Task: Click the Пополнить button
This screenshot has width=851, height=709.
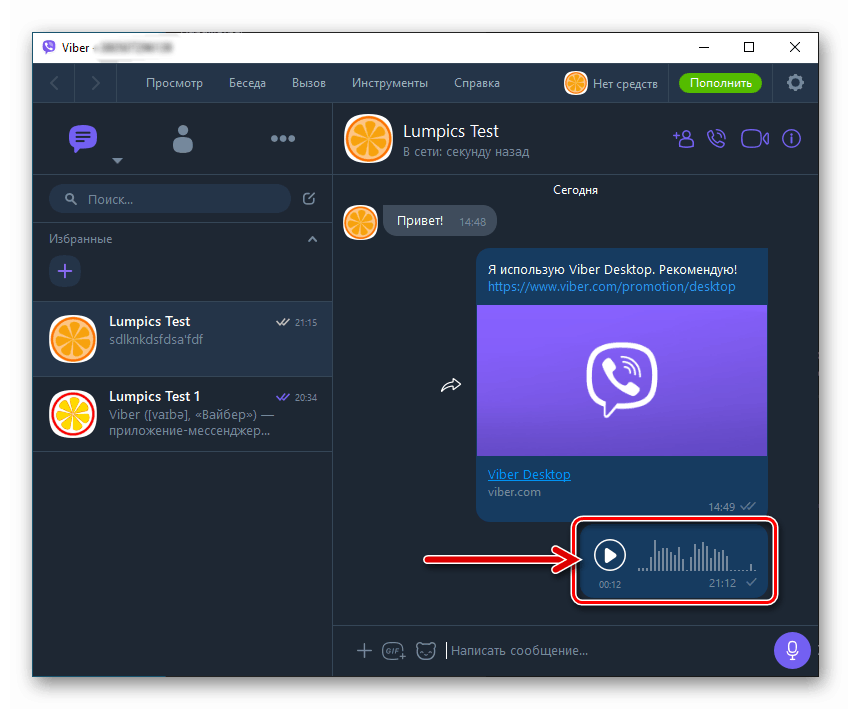Action: coord(720,83)
